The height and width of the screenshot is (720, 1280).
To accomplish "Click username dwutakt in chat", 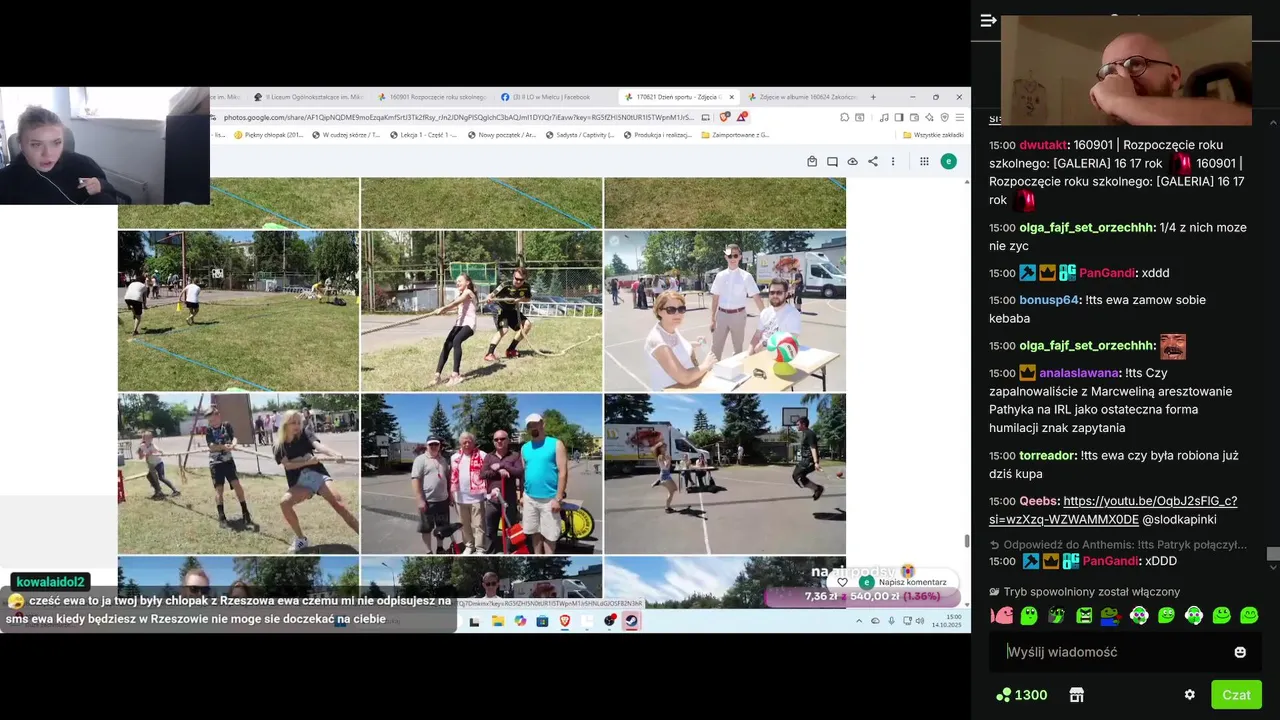I will [1044, 145].
